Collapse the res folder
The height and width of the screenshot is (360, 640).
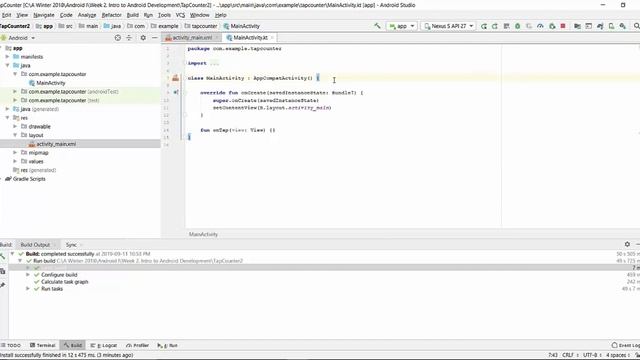[7, 118]
